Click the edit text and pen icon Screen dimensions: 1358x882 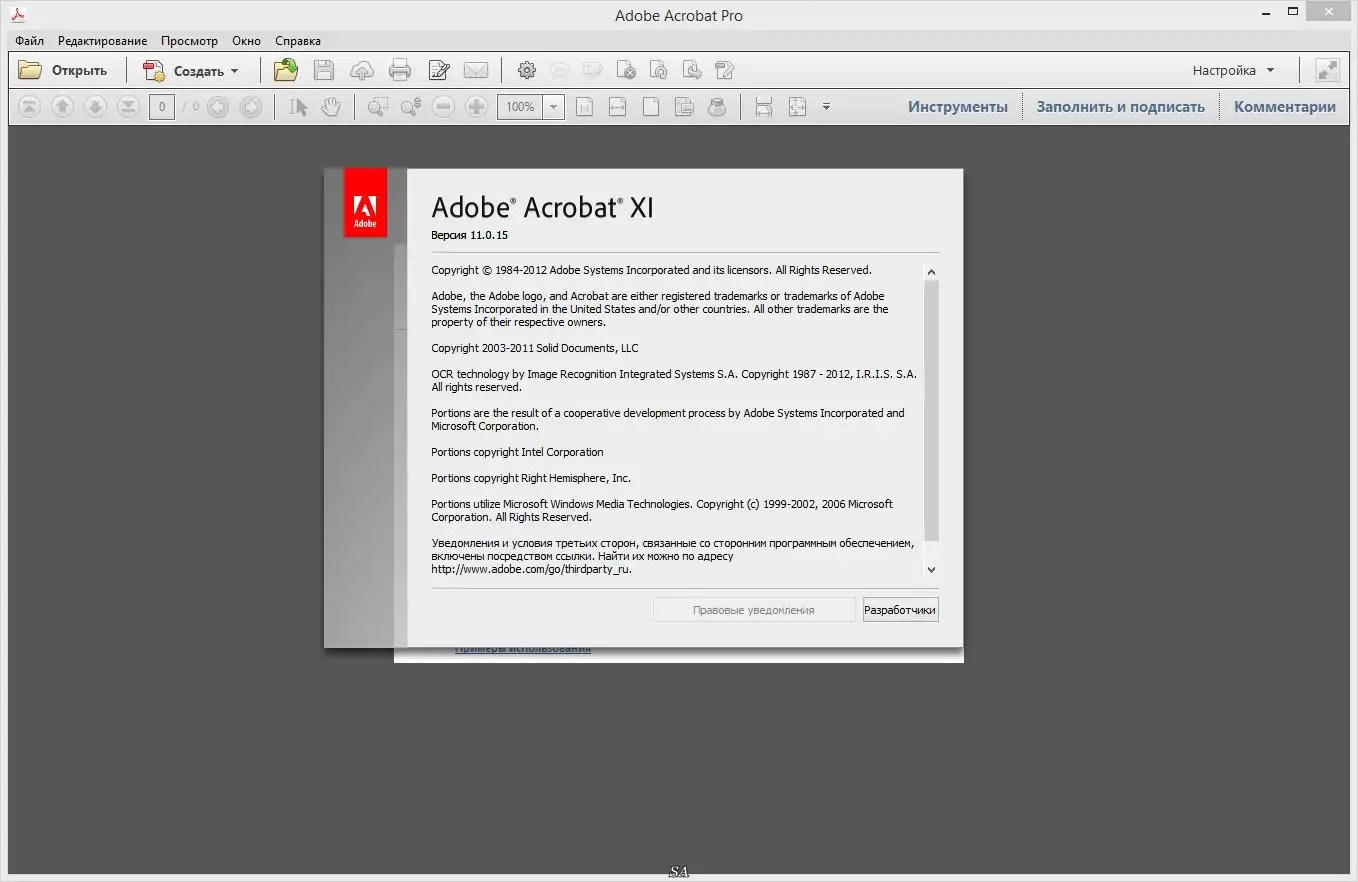438,70
